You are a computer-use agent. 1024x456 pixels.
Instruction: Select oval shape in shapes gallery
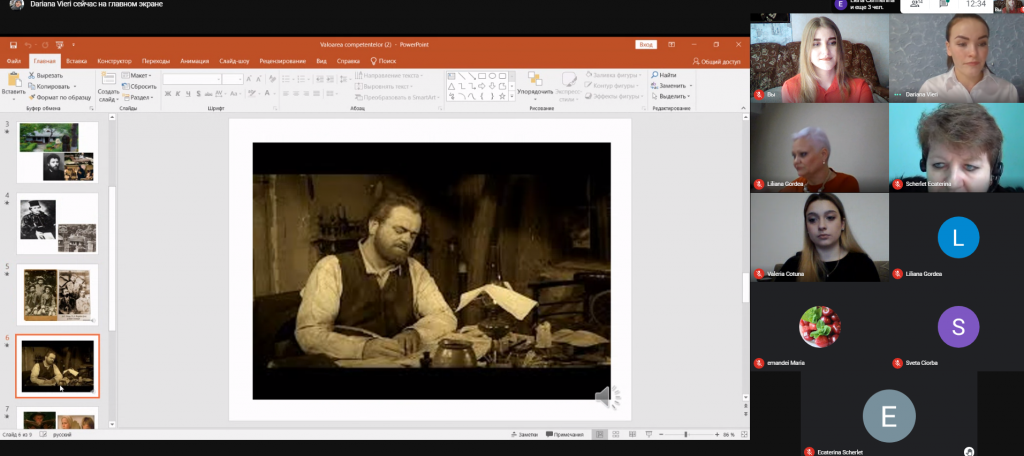[x=492, y=76]
